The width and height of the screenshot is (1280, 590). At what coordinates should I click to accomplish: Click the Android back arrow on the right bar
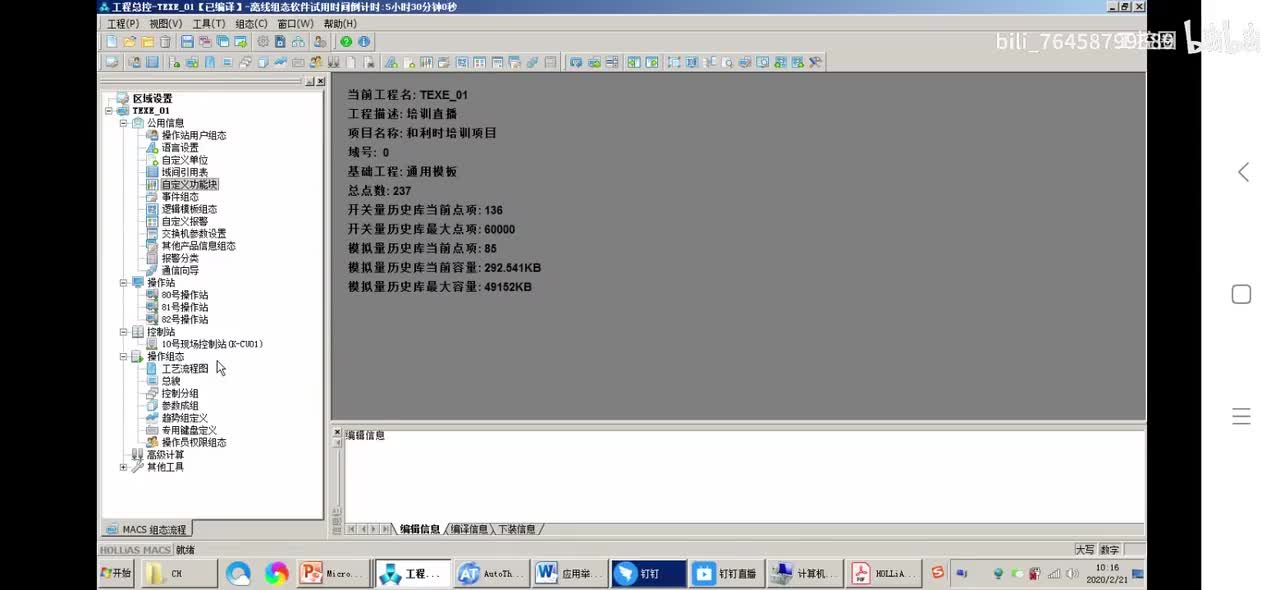[x=1243, y=172]
